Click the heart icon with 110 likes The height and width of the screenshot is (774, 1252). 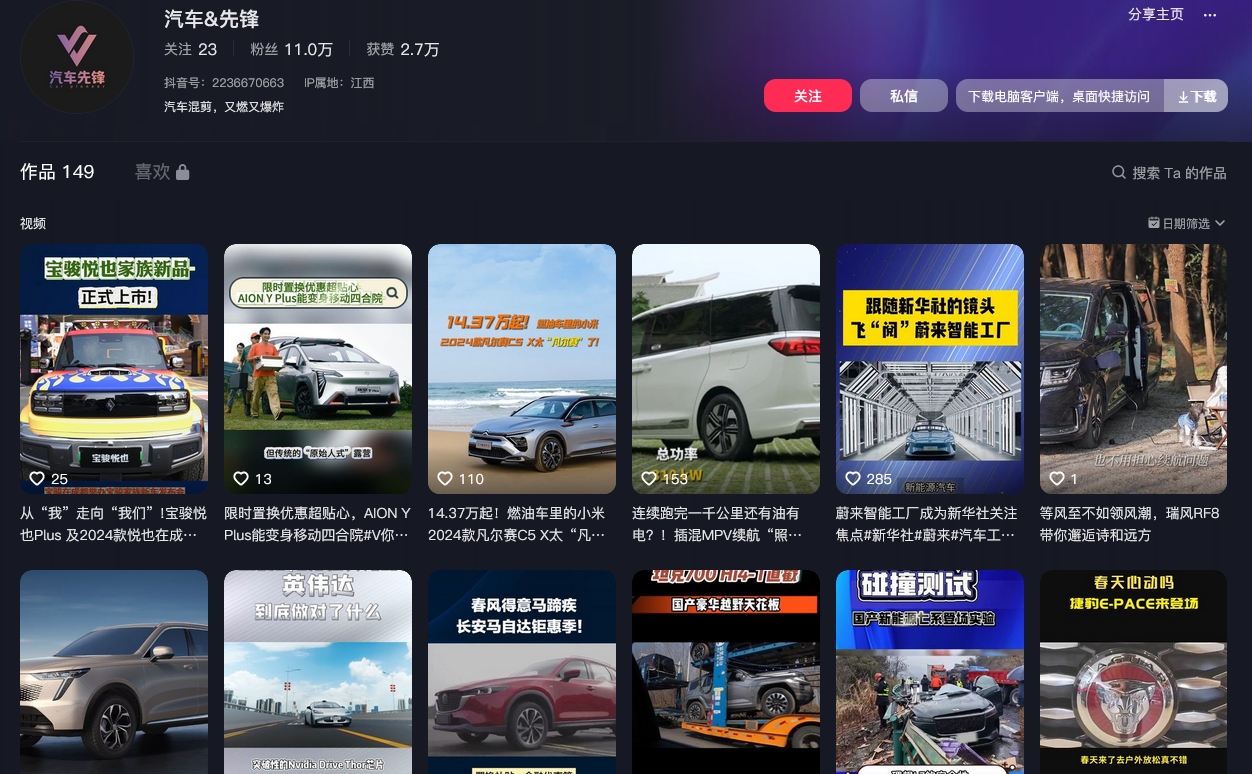(x=445, y=479)
